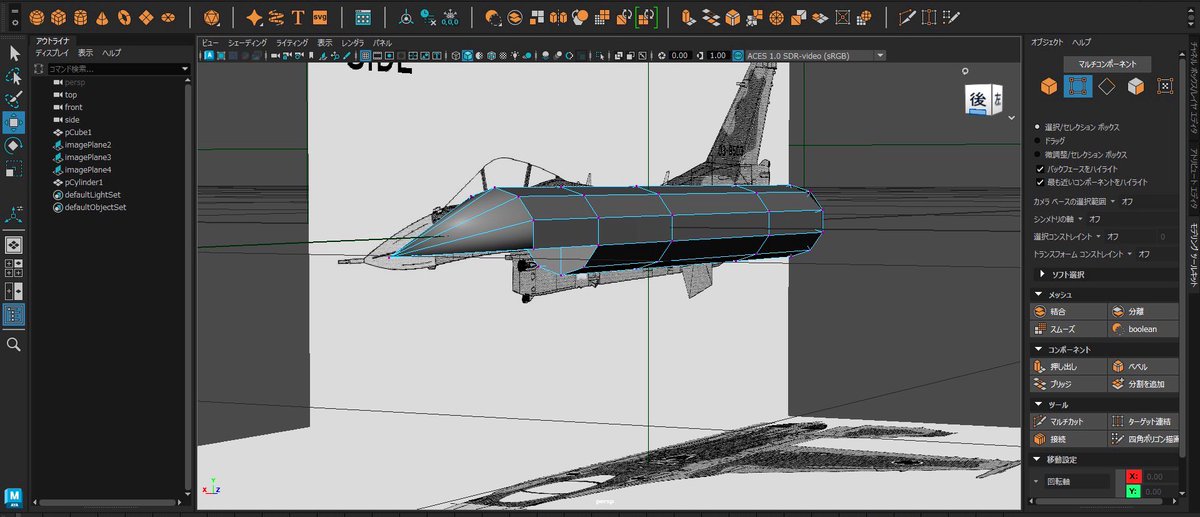Apply スムーズ (Smooth) to the mesh
The width and height of the screenshot is (1200, 517).
click(x=1069, y=329)
